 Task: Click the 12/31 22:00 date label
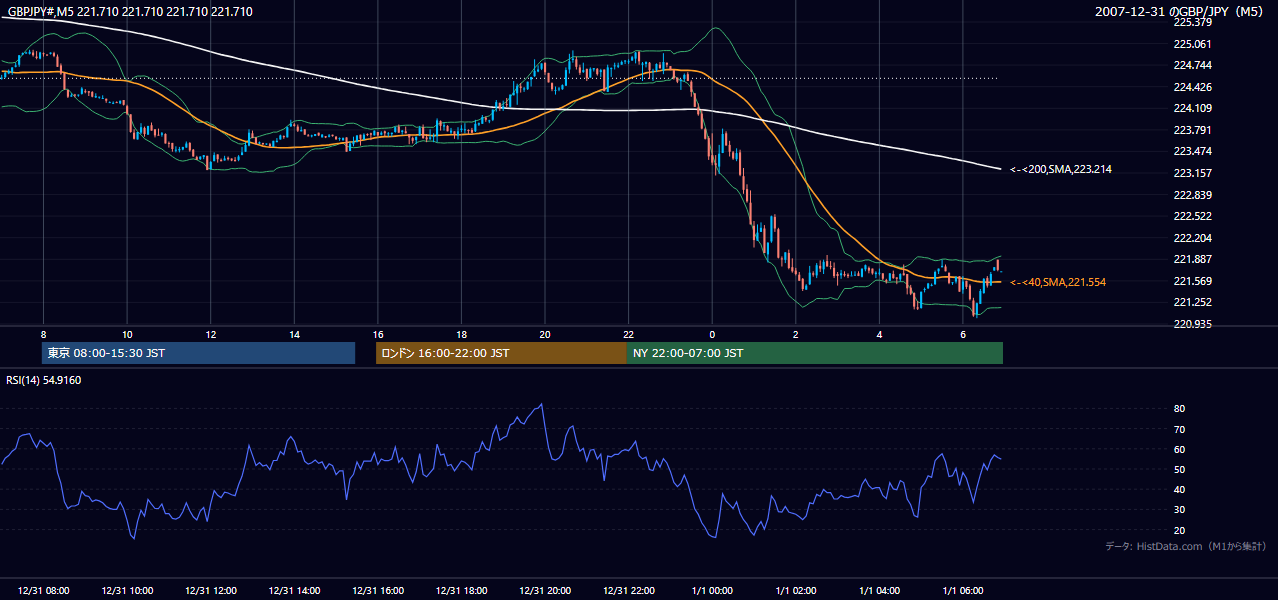click(629, 591)
